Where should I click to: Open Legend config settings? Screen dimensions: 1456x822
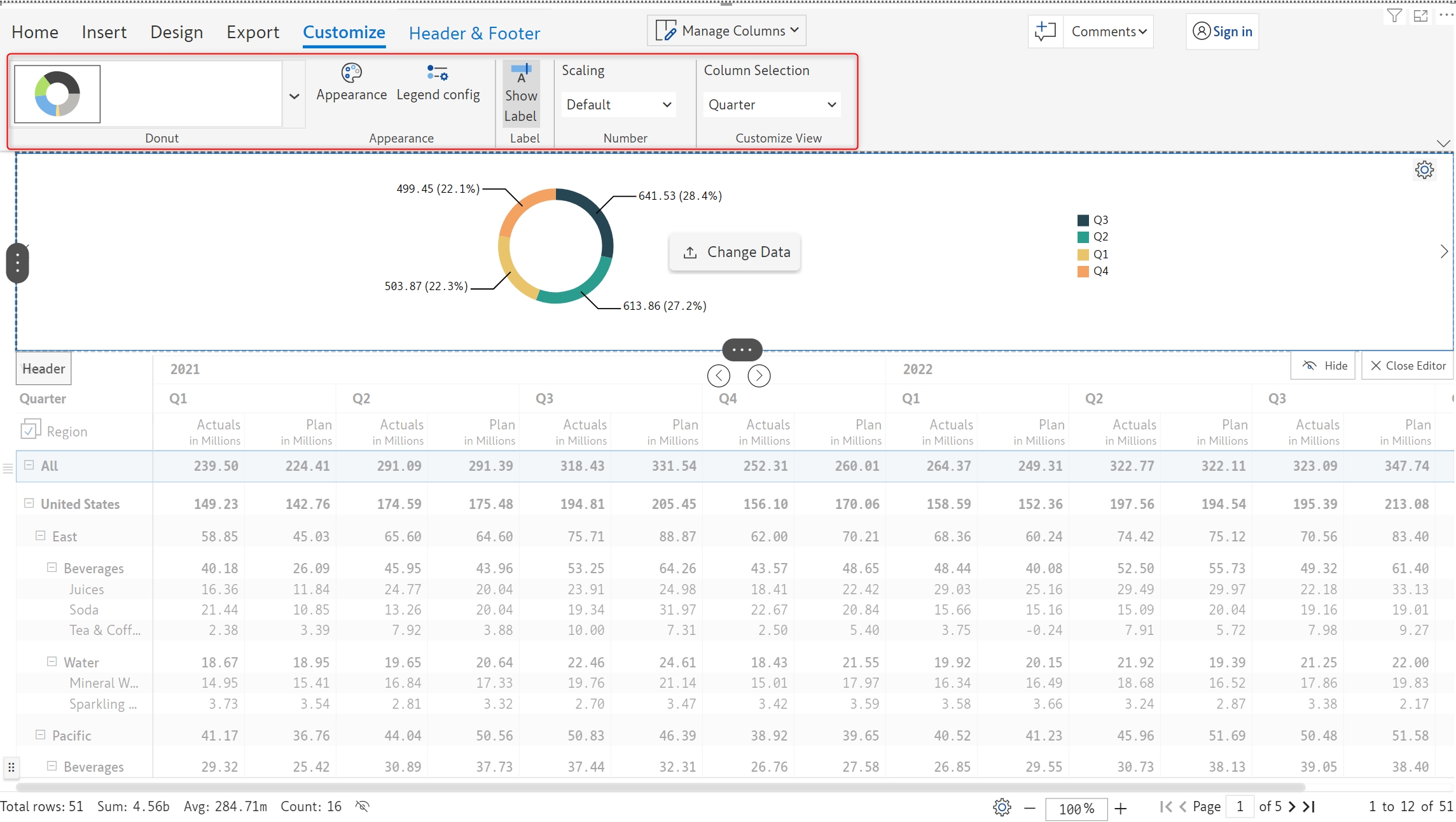(x=438, y=73)
